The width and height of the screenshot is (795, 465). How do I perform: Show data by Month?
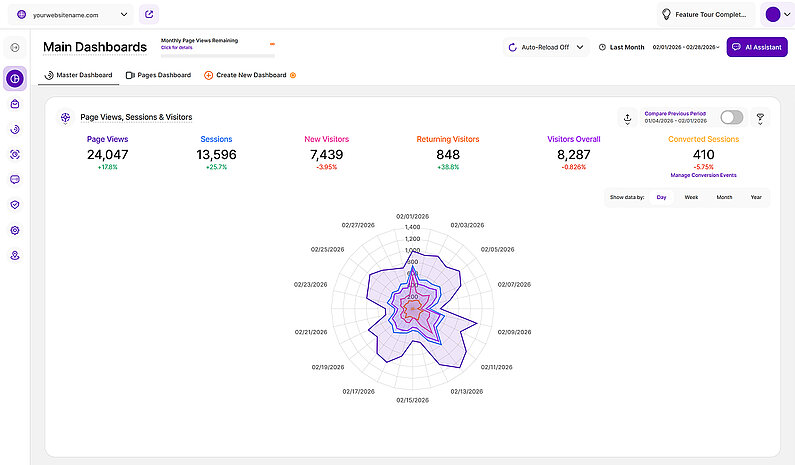coord(724,197)
